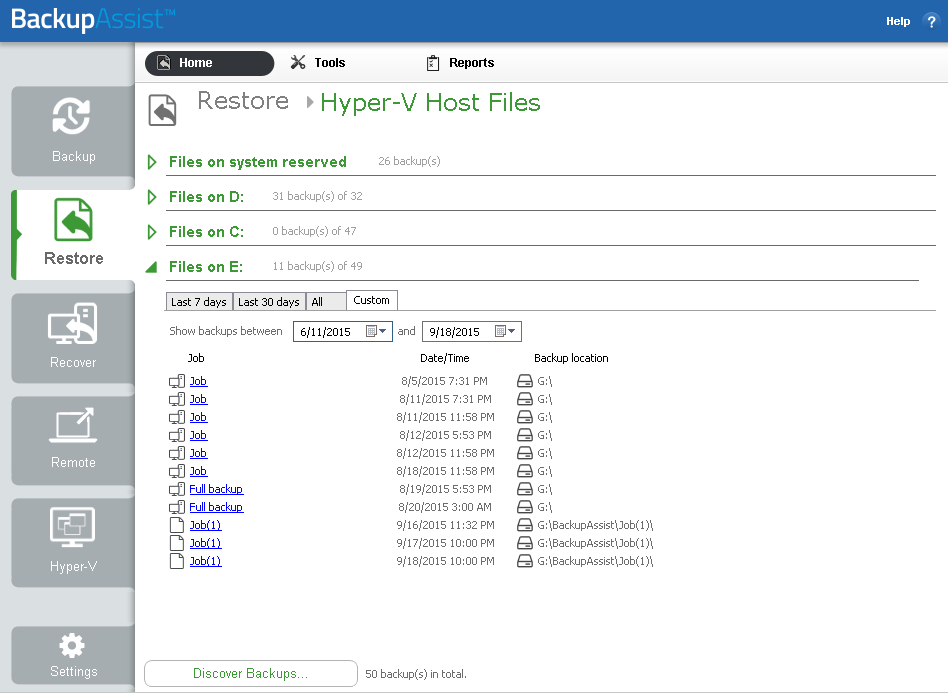Viewport: 948px width, 694px height.
Task: Open Job(1) backup from 9/17/2015
Action: pos(206,543)
